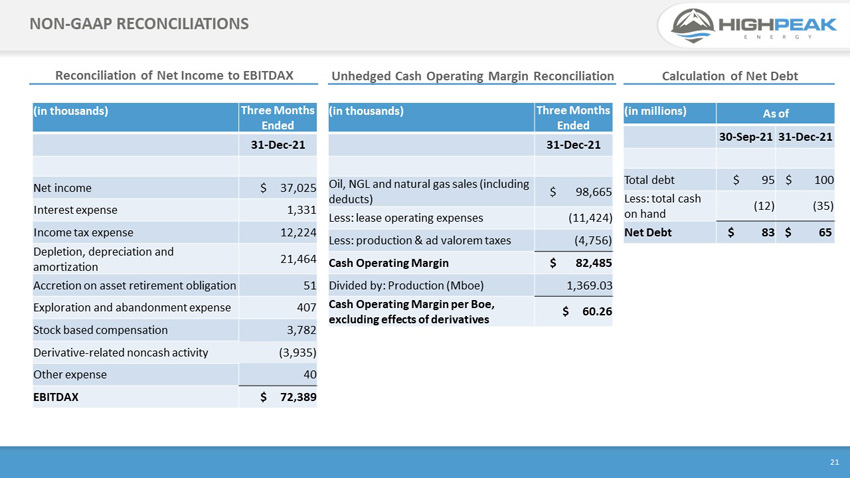Select the NON-GAAP RECONCILIATIONS slide title

pos(139,24)
